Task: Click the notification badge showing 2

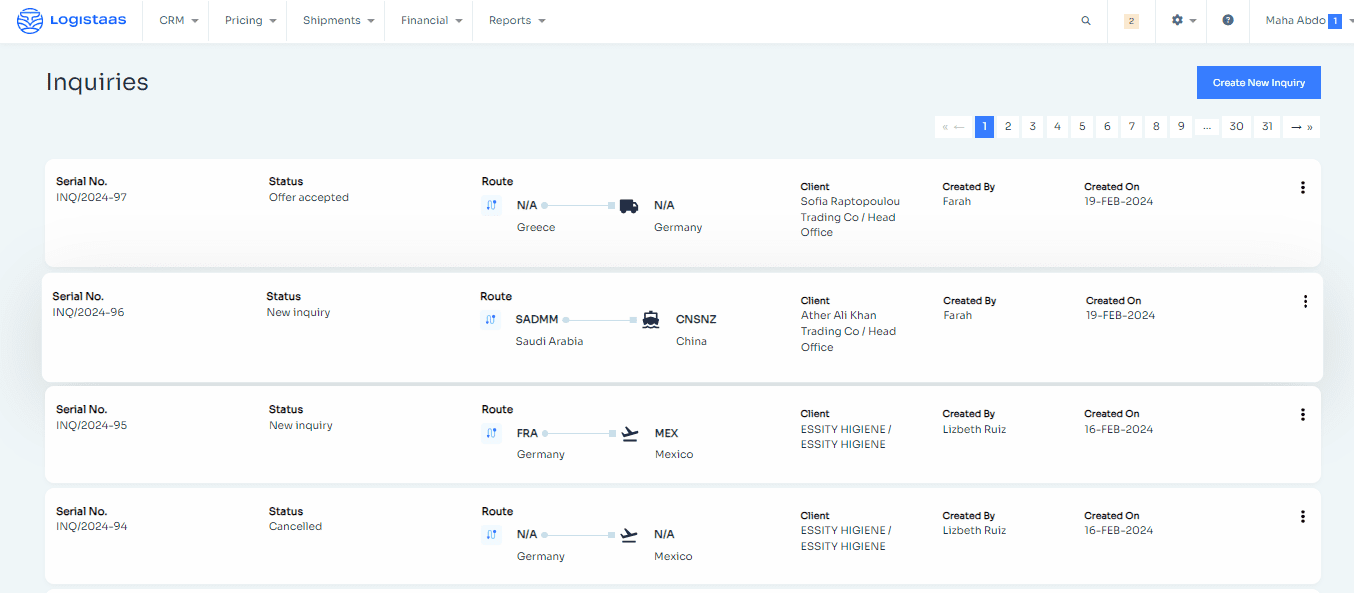Action: 1131,21
